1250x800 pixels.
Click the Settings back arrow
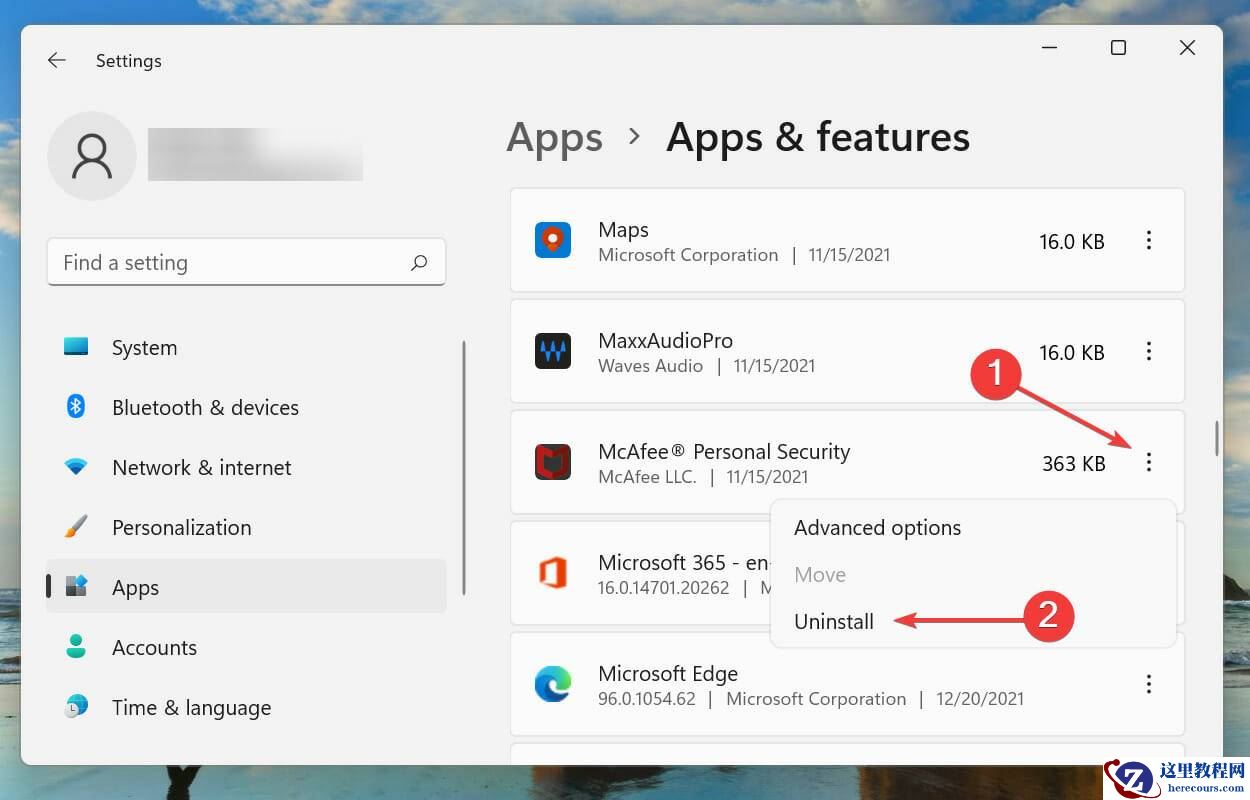tap(57, 61)
